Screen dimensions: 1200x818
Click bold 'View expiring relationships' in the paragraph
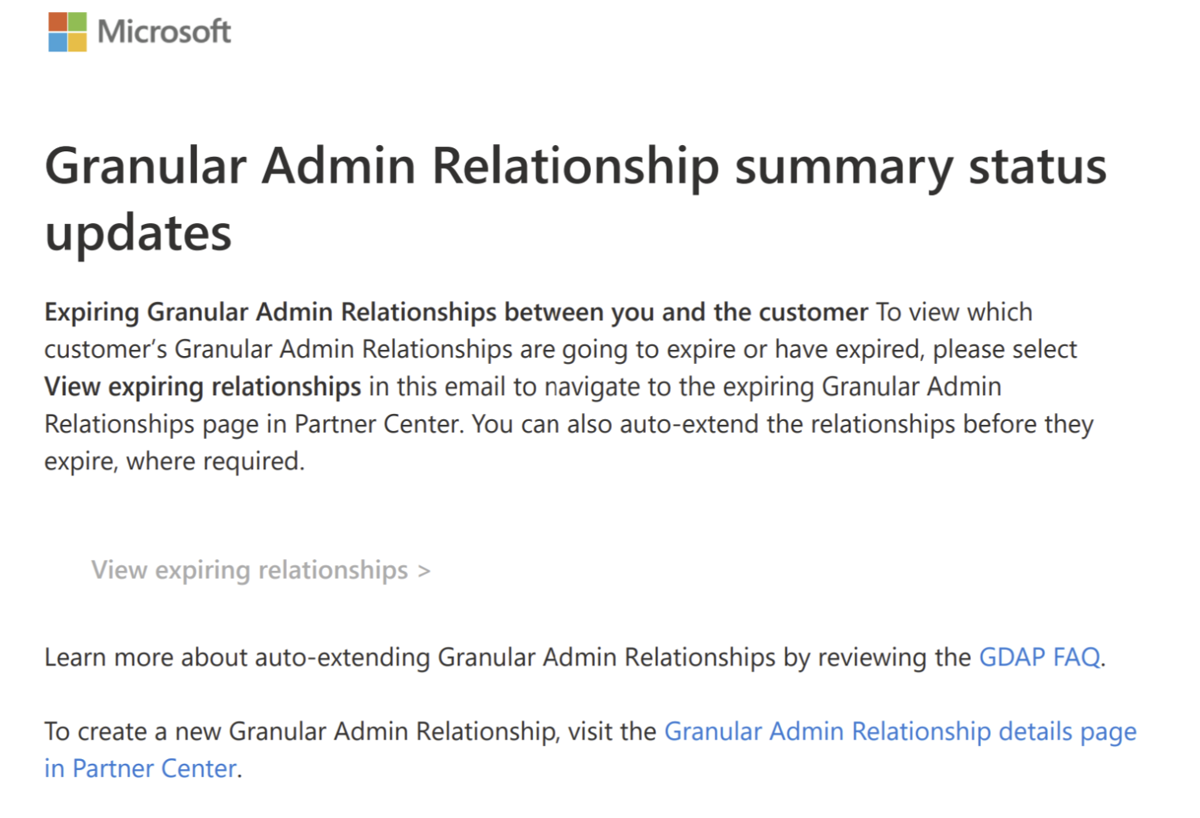pos(202,386)
